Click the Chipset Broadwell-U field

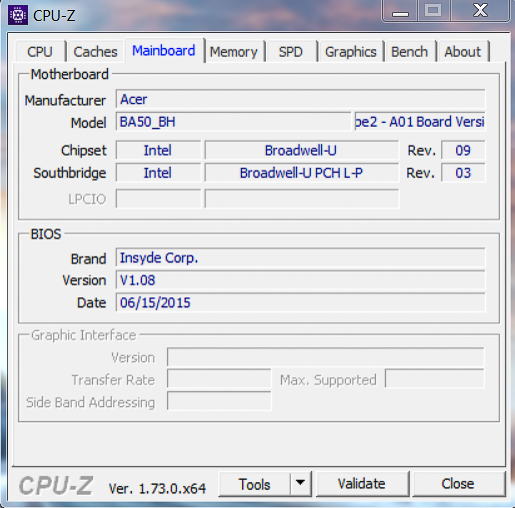pyautogui.click(x=302, y=150)
